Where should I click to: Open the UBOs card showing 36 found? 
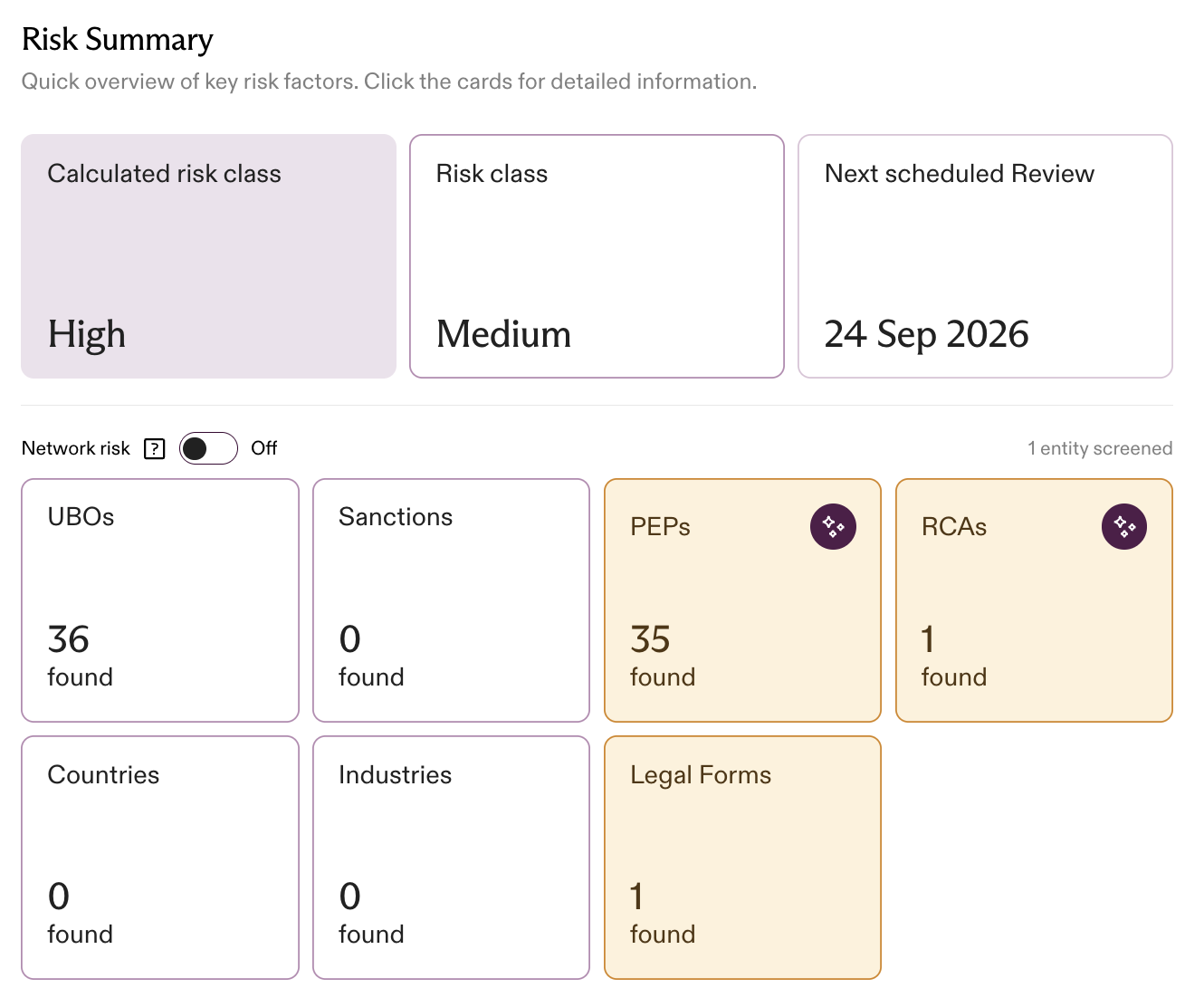click(x=160, y=600)
